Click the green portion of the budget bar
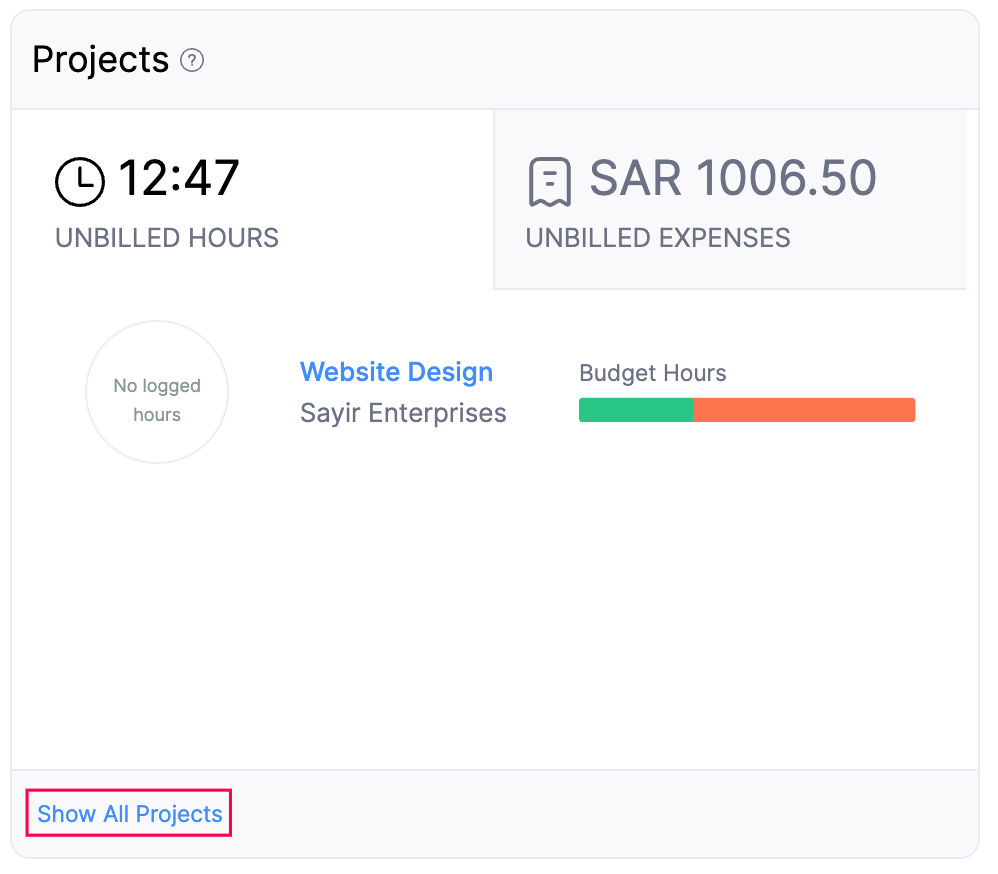 pyautogui.click(x=635, y=410)
